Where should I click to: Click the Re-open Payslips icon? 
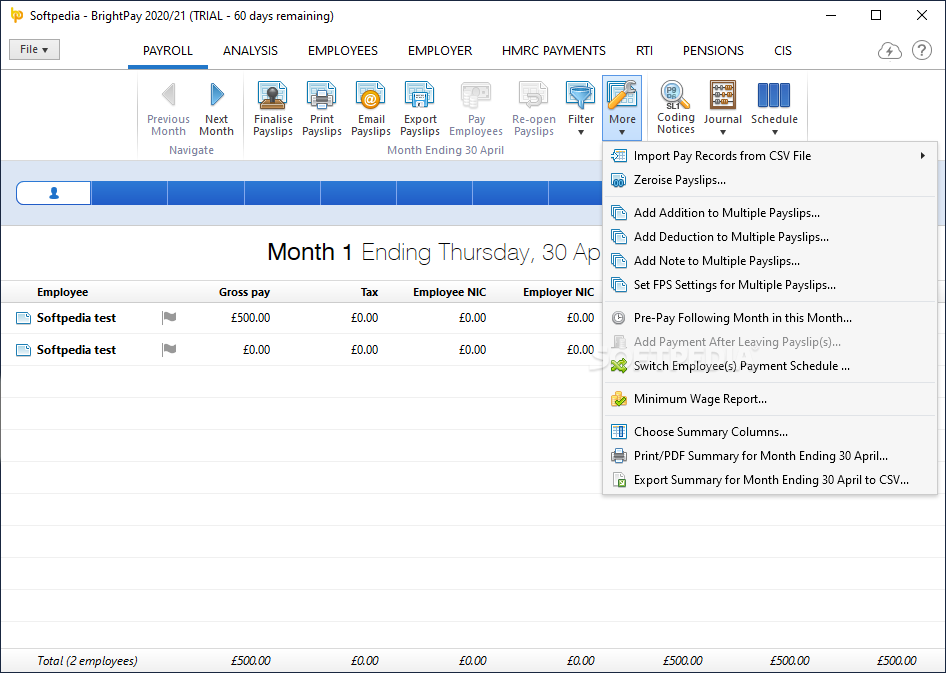click(x=533, y=95)
